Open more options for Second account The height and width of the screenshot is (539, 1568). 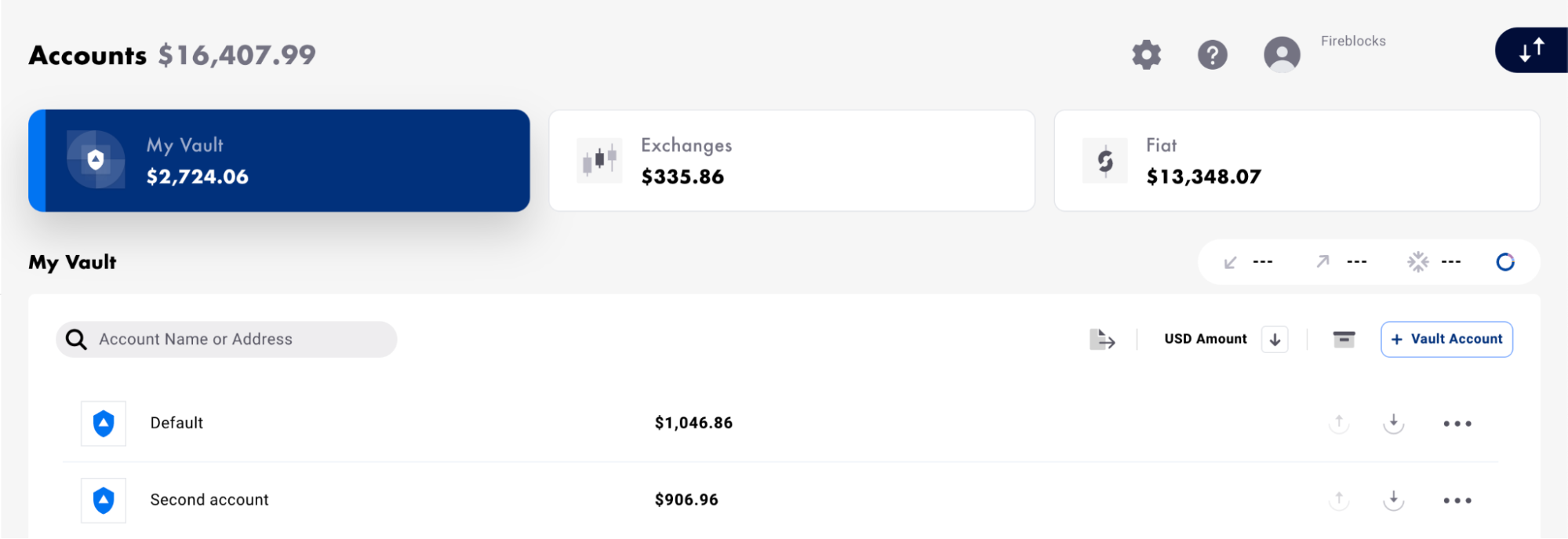point(1457,501)
